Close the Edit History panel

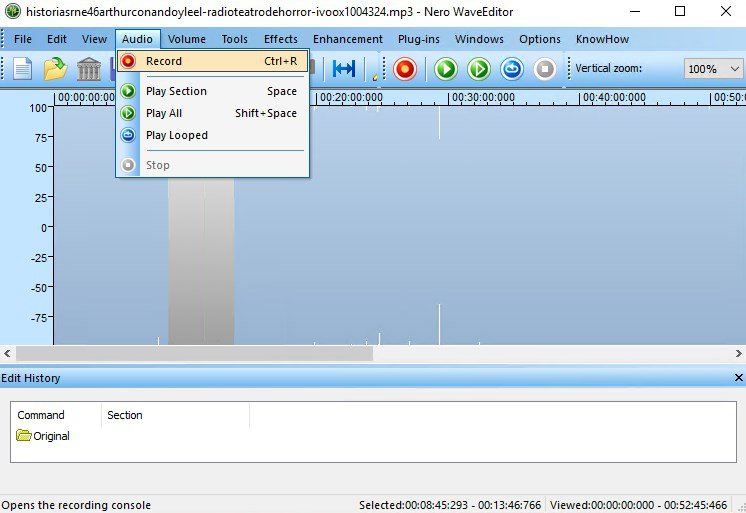(738, 378)
